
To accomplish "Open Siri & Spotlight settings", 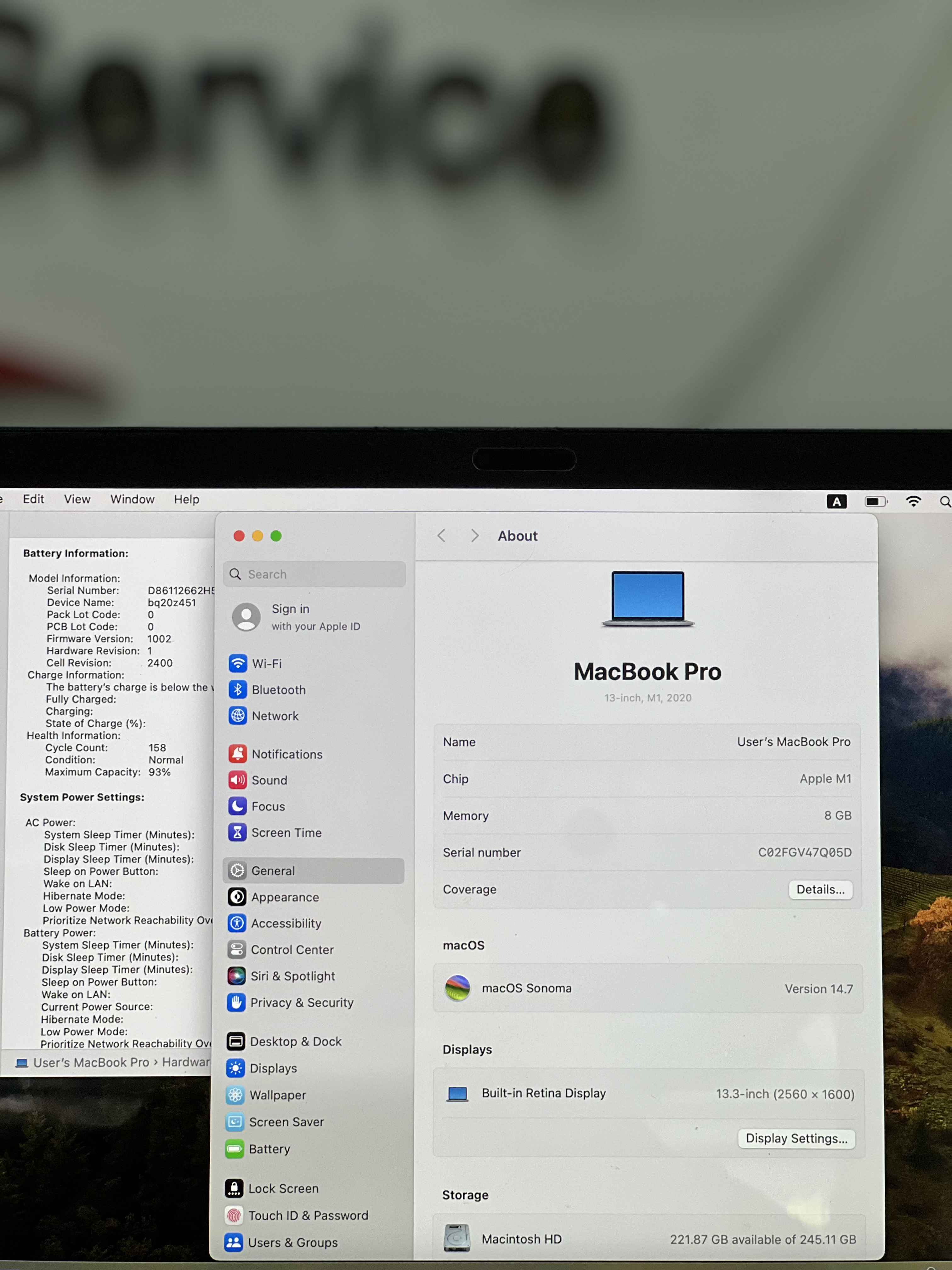I will [x=292, y=976].
